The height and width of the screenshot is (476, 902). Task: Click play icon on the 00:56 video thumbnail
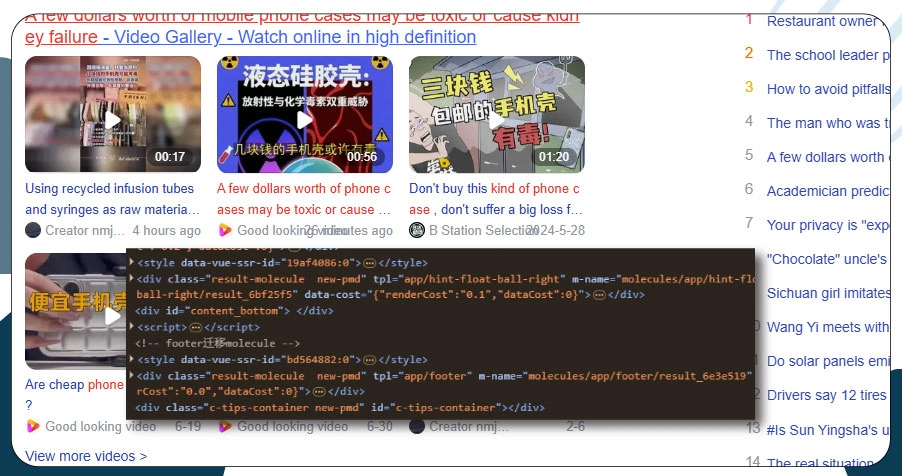[x=304, y=120]
